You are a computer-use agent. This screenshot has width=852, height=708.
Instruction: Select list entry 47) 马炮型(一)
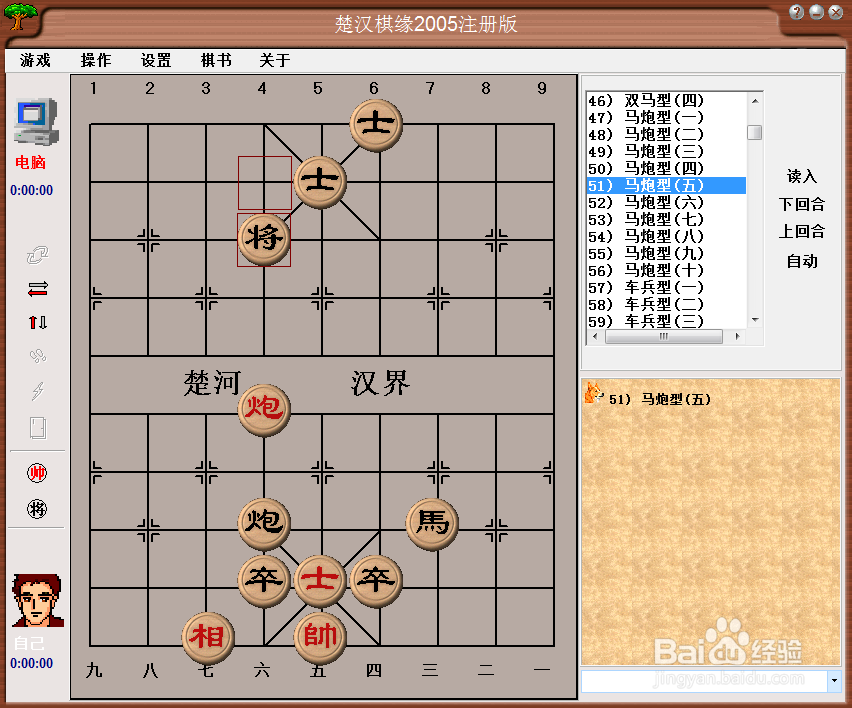(x=666, y=117)
